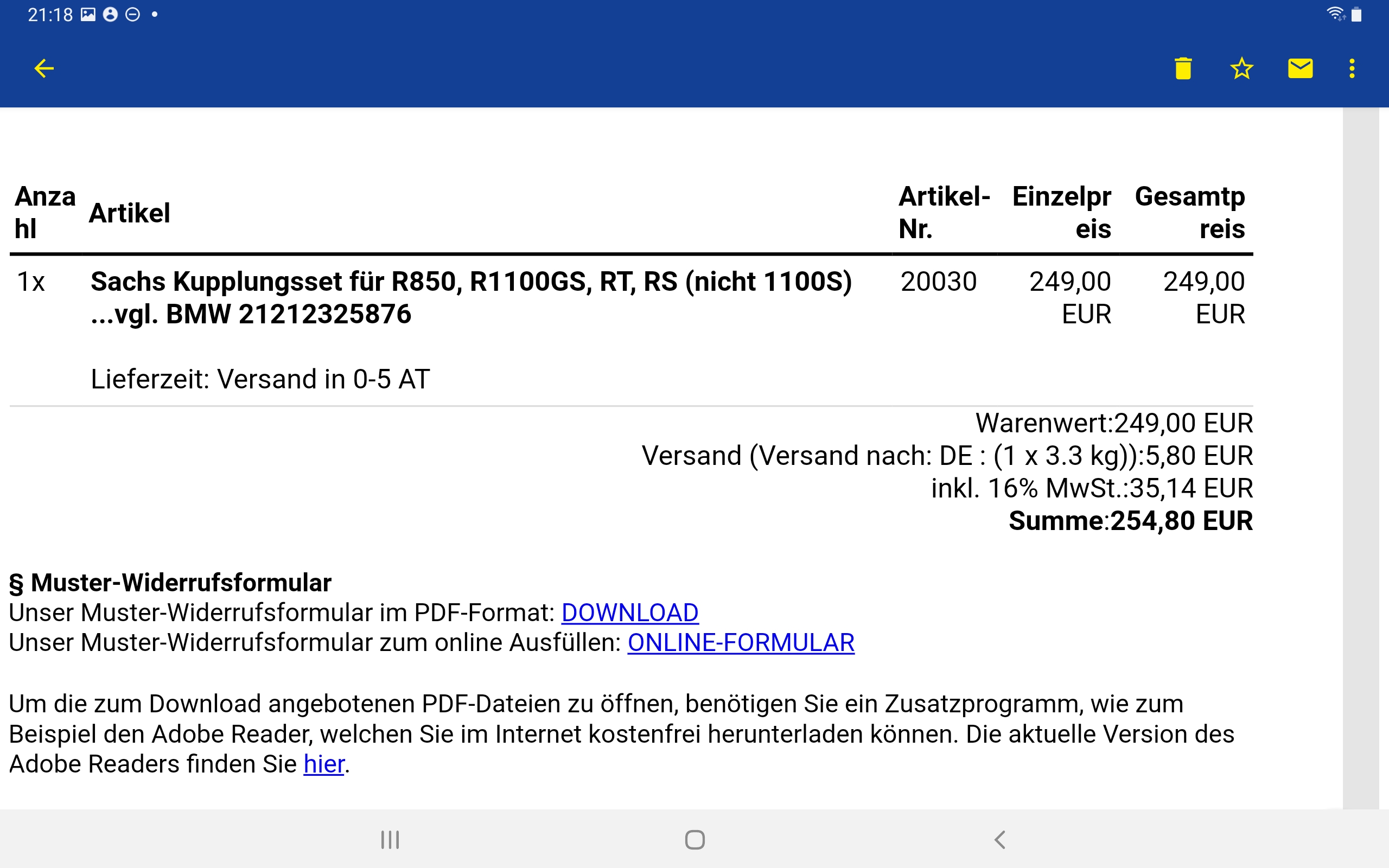Tap the Muster-Widerrufsformular heading
Viewport: 1389px width, 868px height.
(170, 583)
